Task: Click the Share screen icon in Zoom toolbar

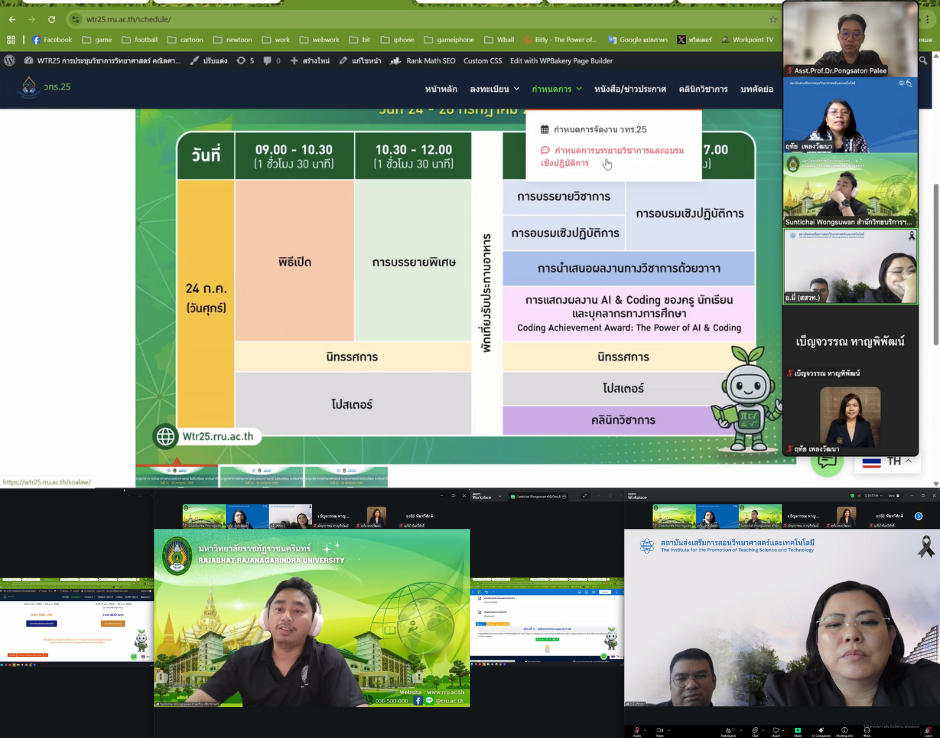Action: (797, 731)
